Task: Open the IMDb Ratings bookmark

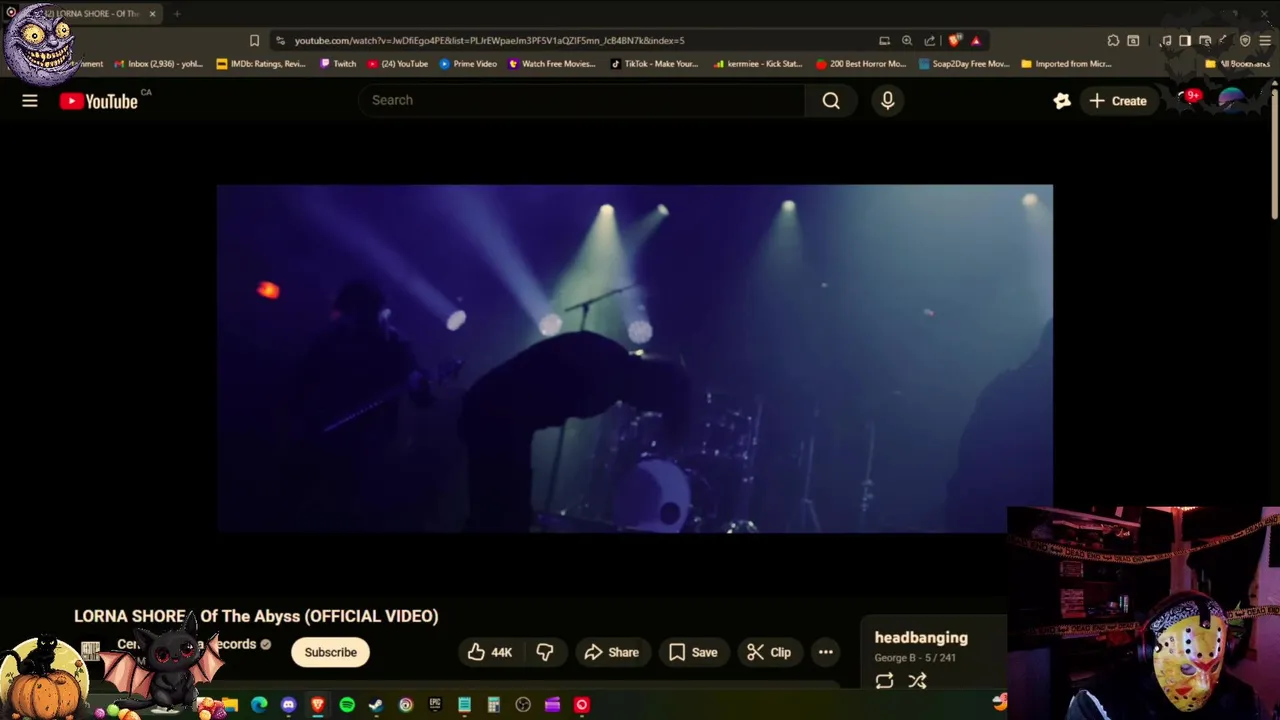Action: (261, 64)
